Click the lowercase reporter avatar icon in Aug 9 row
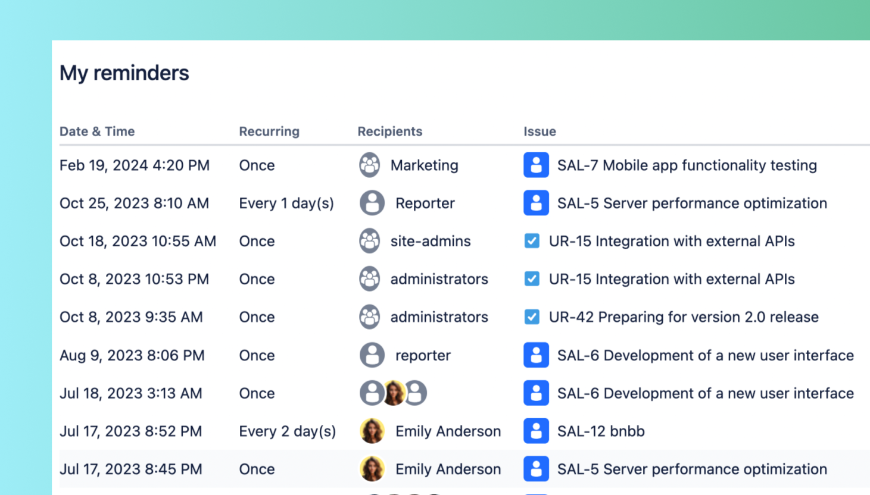870x495 pixels. click(x=372, y=355)
